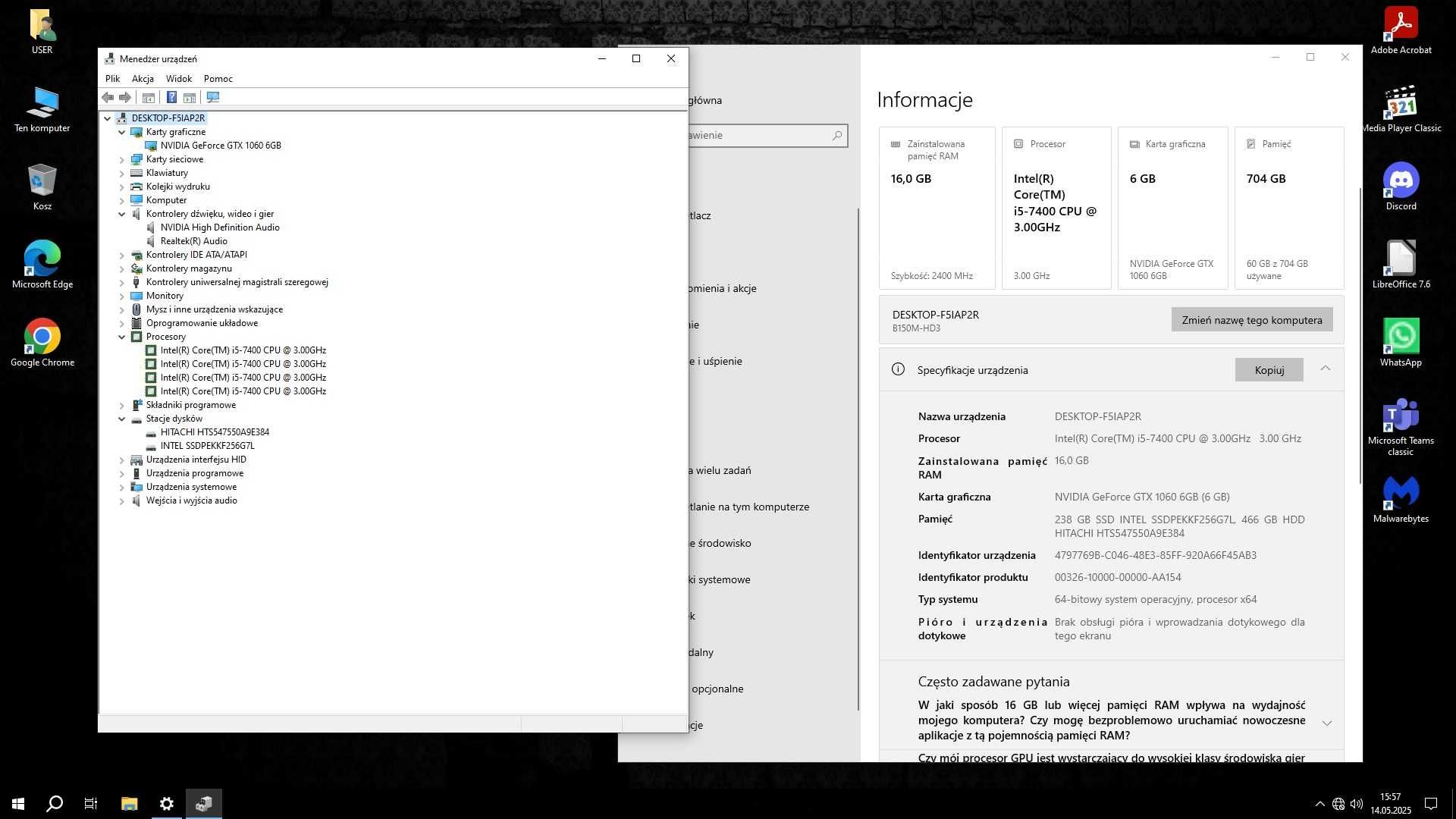Open the Discord desktop shortcut
Screen dimensions: 1456x819
(1401, 187)
